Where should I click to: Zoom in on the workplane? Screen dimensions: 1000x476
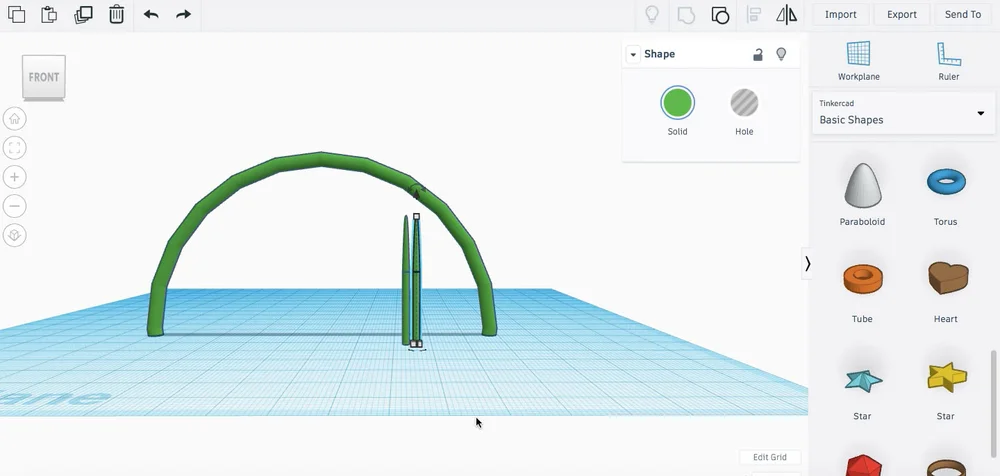15,177
